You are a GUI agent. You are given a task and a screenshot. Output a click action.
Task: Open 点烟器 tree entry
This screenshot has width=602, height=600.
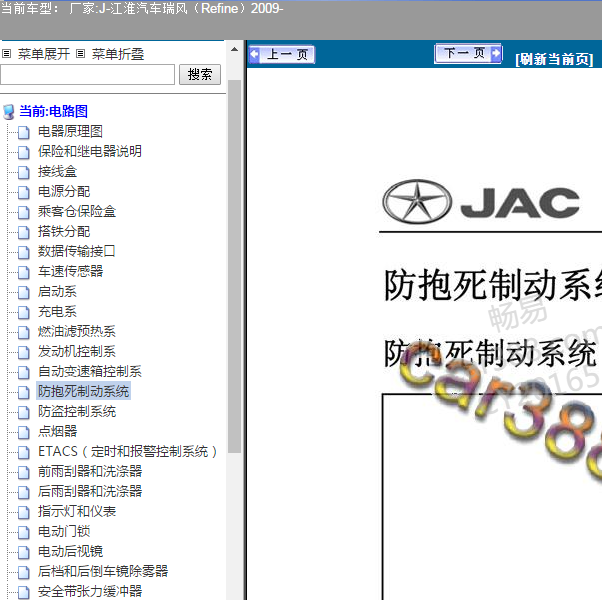tap(57, 431)
